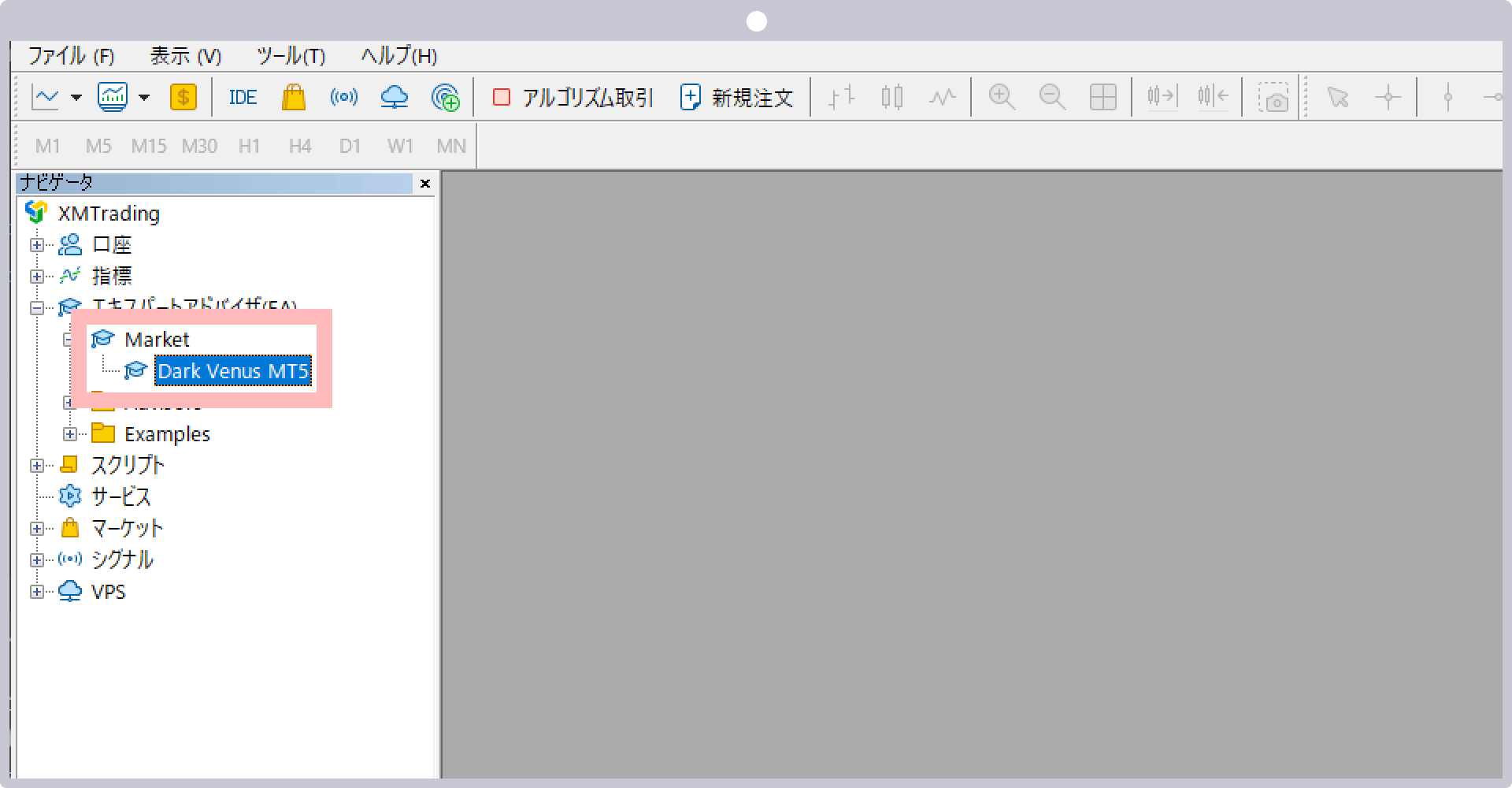Select Dark Venus MT5 expert advisor
This screenshot has height=788, width=1512.
pyautogui.click(x=233, y=371)
